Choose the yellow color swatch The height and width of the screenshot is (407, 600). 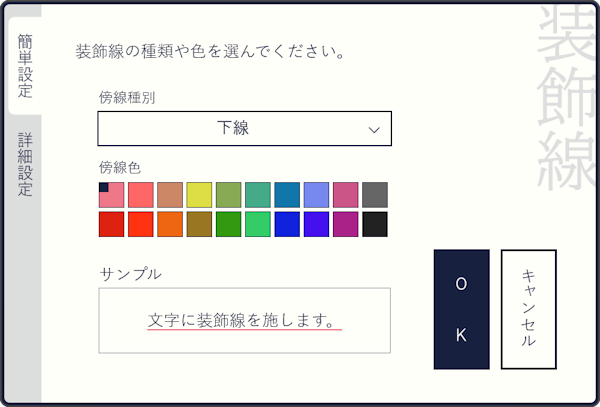click(199, 194)
